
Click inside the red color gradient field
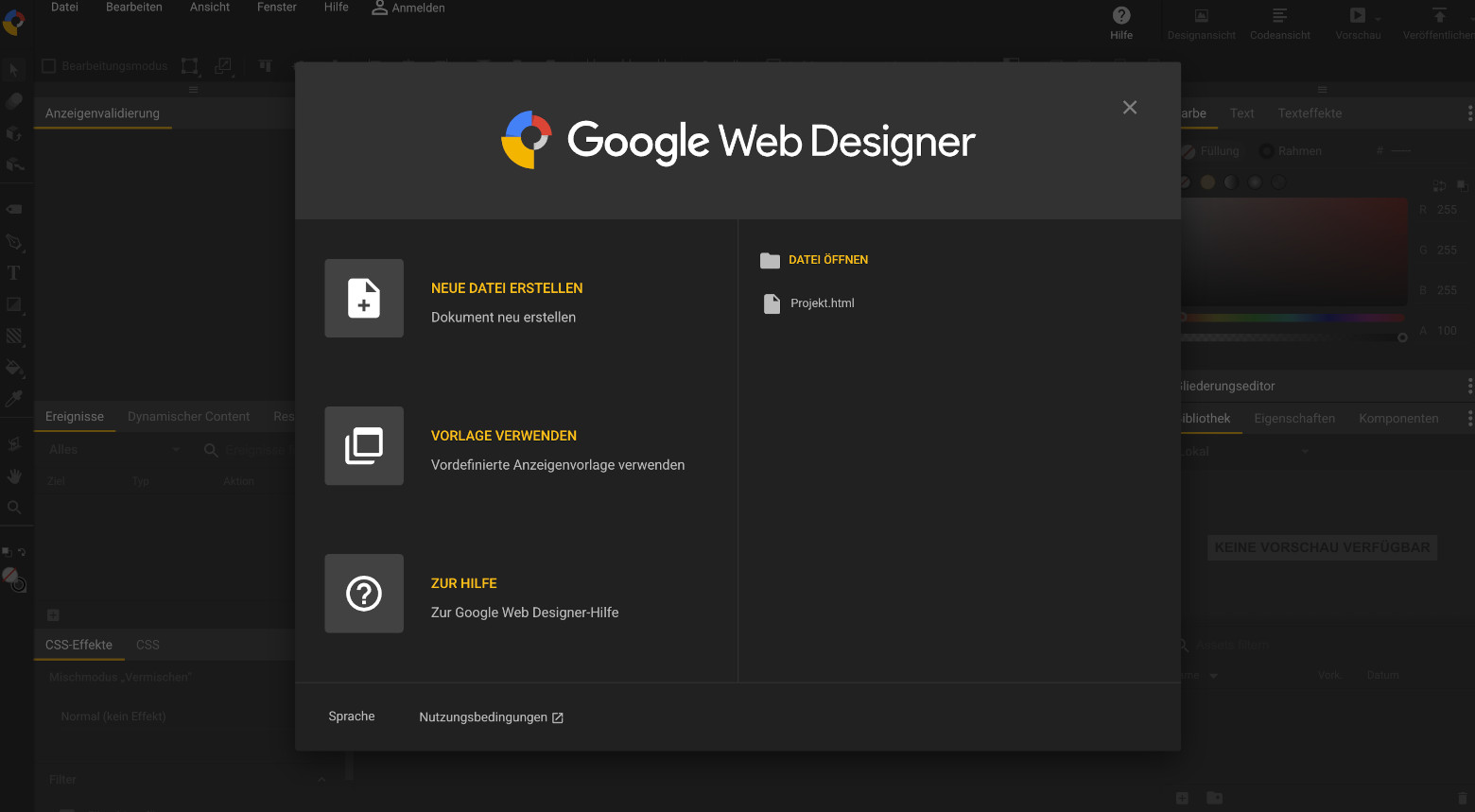(1294, 251)
